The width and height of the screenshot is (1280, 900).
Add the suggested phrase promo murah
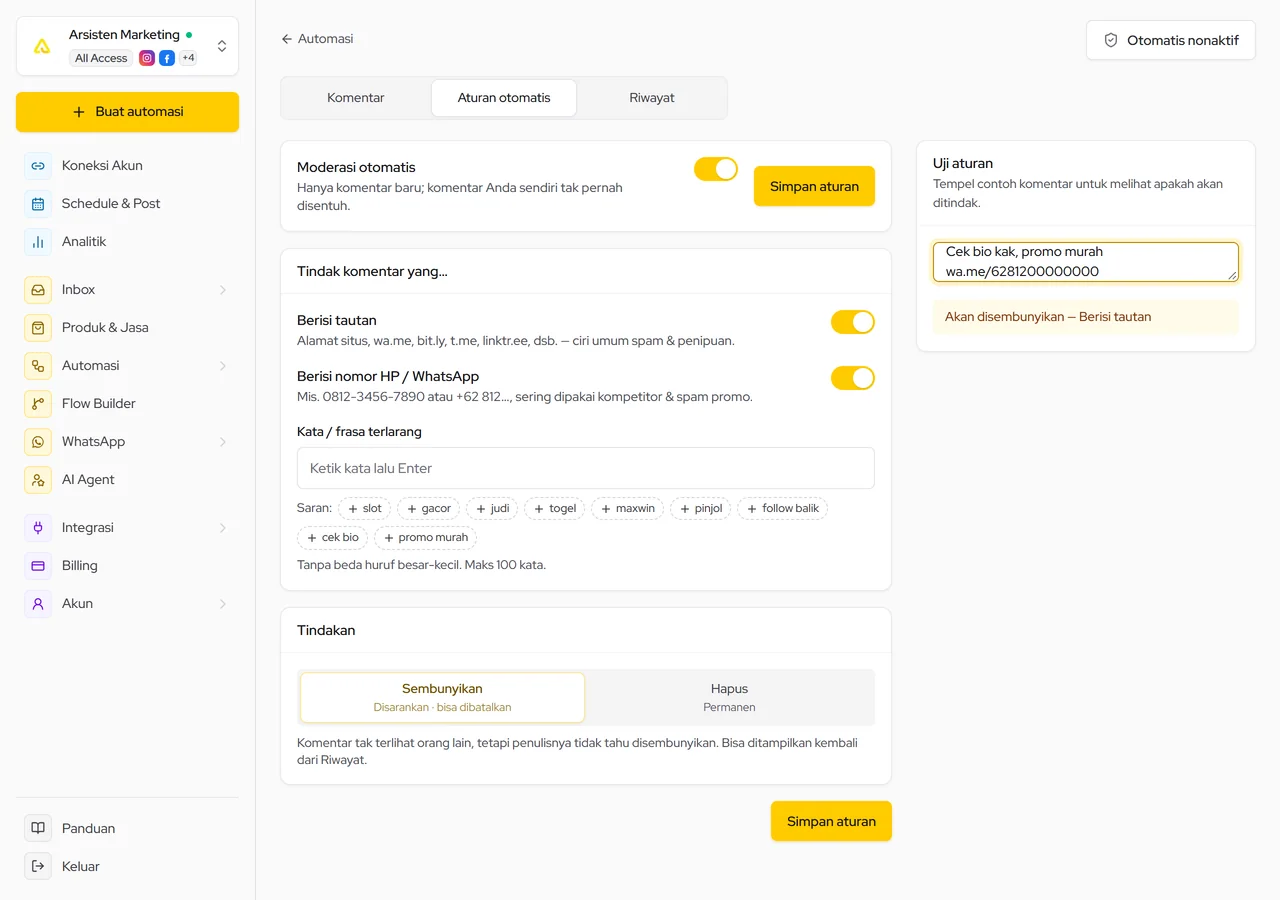425,538
